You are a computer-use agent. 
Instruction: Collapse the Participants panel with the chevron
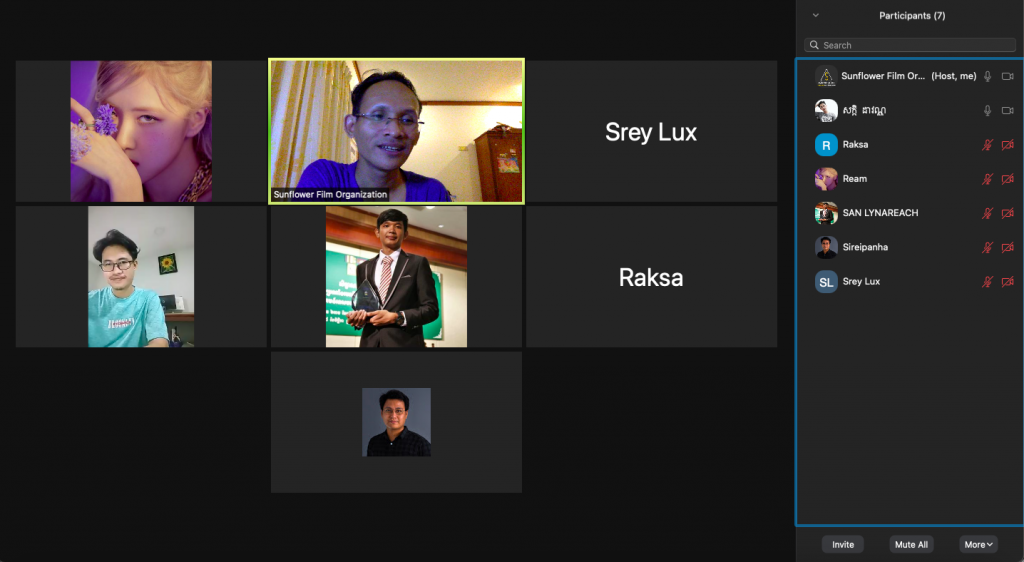[x=816, y=15]
